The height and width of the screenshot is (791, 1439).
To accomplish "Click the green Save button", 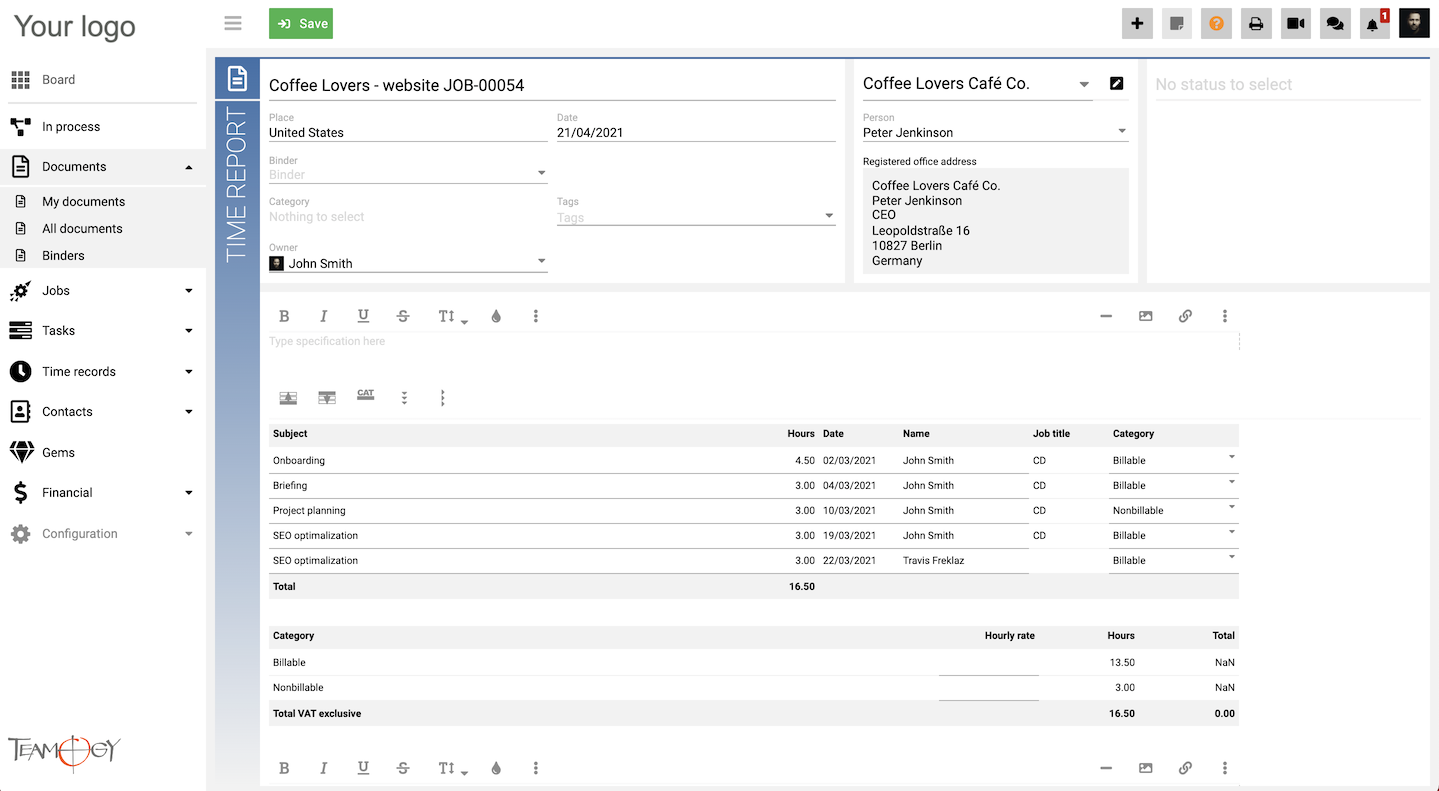I will [301, 24].
